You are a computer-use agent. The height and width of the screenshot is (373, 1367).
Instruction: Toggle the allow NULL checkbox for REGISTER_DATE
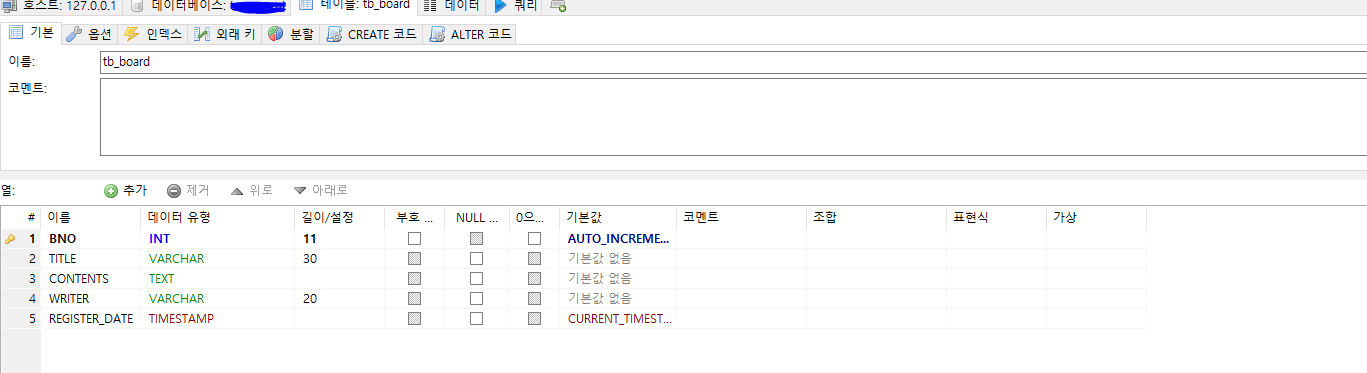[x=476, y=318]
